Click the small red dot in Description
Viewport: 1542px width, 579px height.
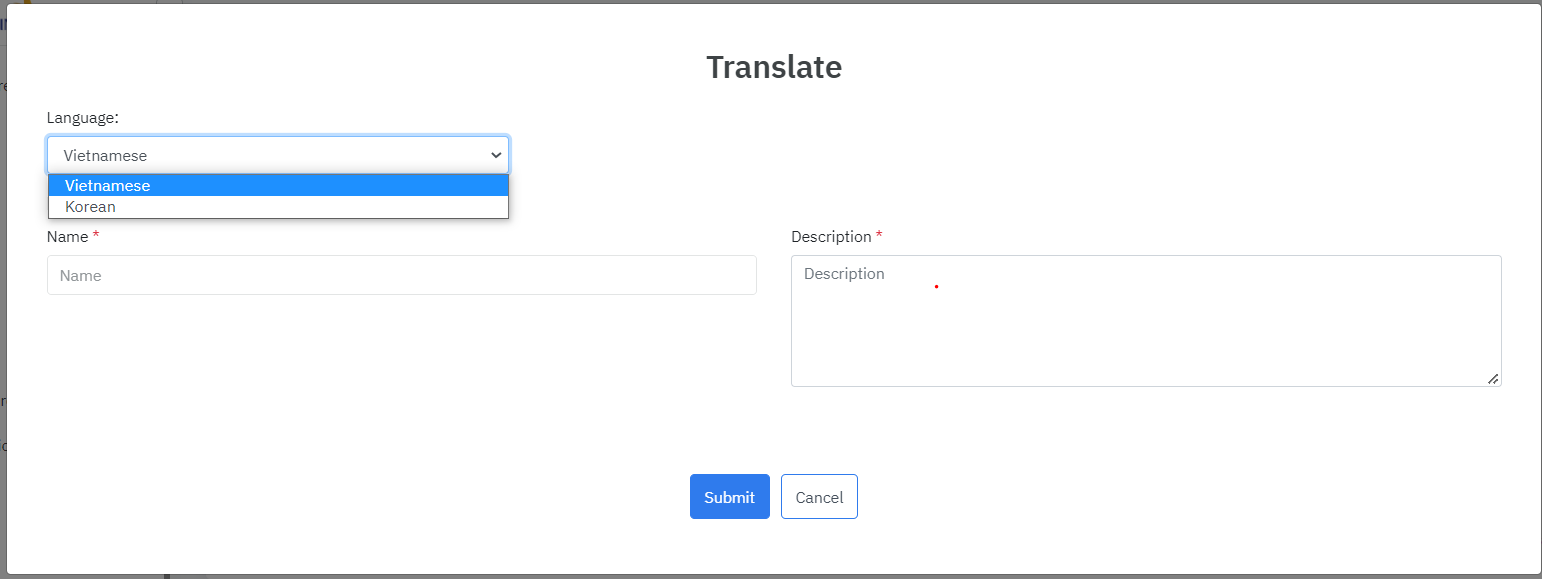pos(936,287)
